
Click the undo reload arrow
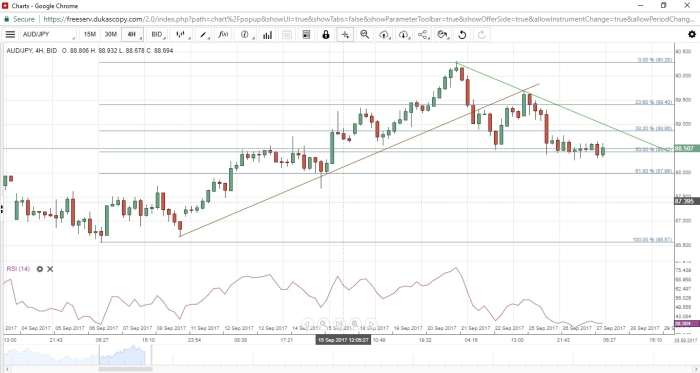(462, 34)
